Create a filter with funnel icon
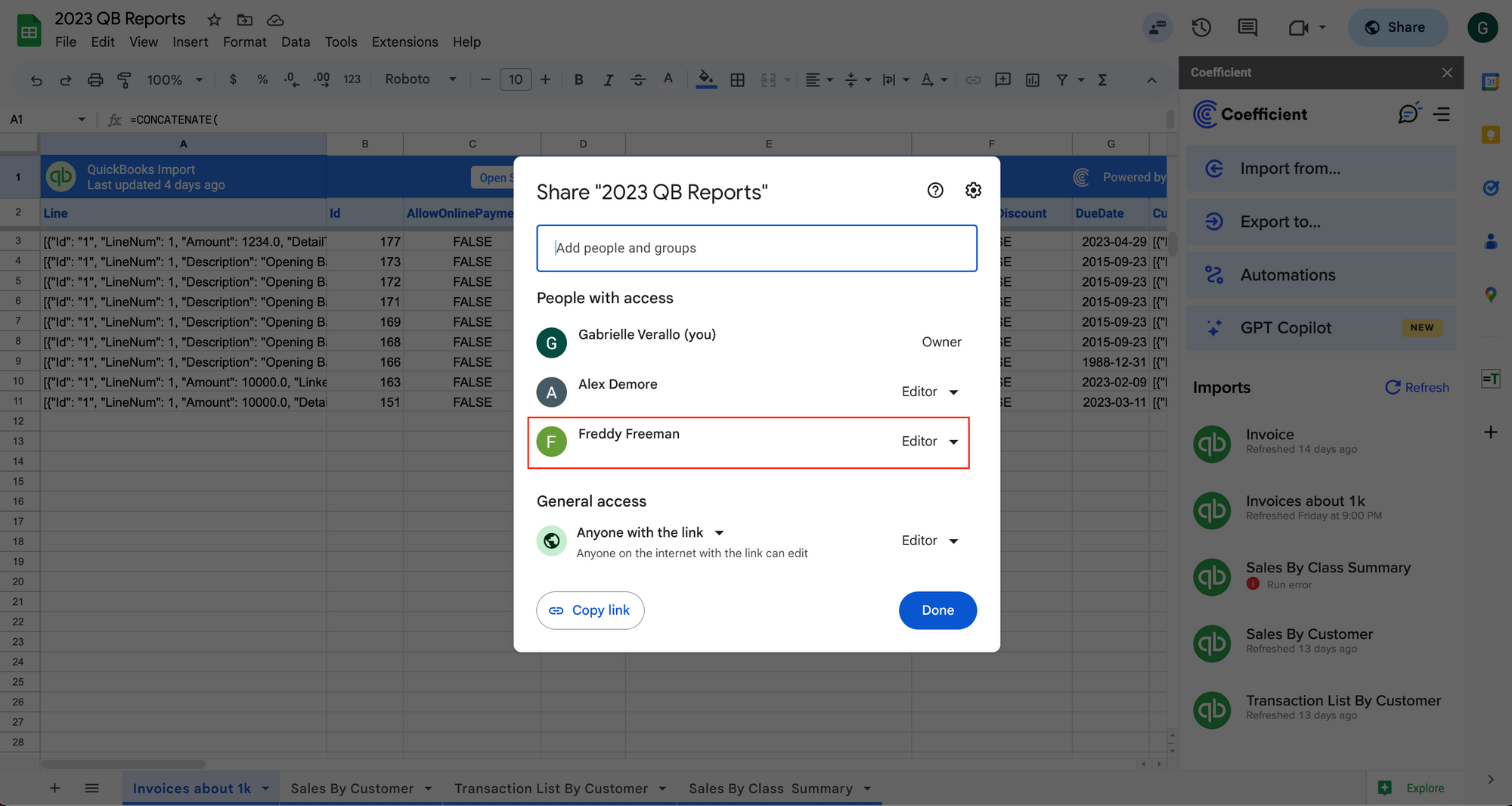This screenshot has width=1512, height=806. click(1062, 79)
